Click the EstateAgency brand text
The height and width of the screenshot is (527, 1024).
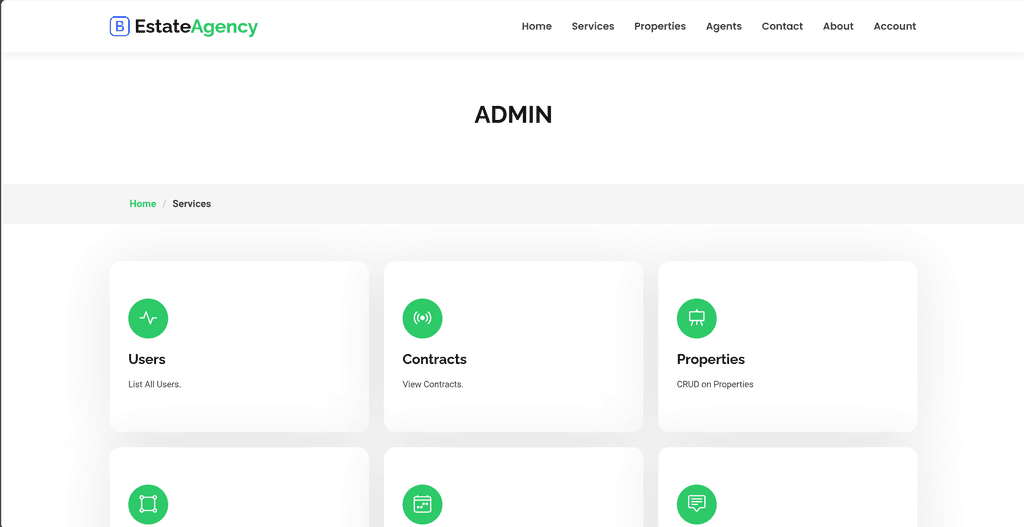[x=196, y=27]
